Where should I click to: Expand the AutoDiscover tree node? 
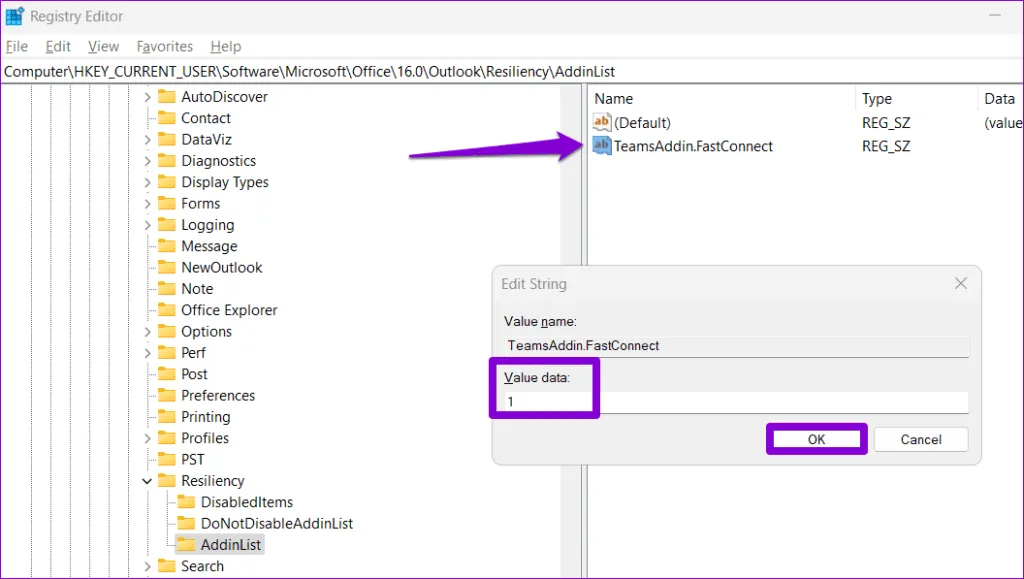click(147, 97)
